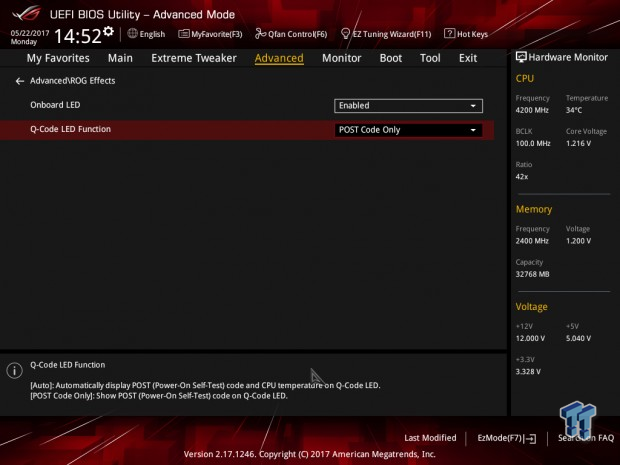Go to the Monitor tab
The width and height of the screenshot is (620, 465).
point(342,58)
